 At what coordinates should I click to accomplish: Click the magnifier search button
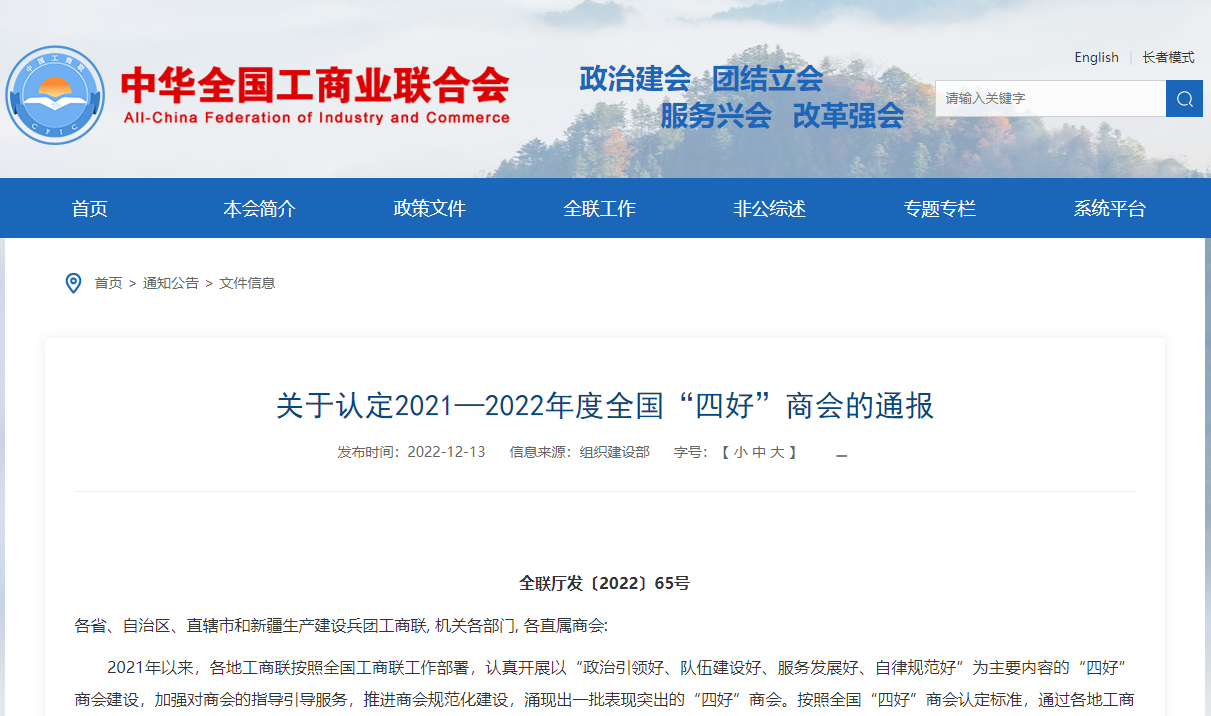pos(1184,98)
